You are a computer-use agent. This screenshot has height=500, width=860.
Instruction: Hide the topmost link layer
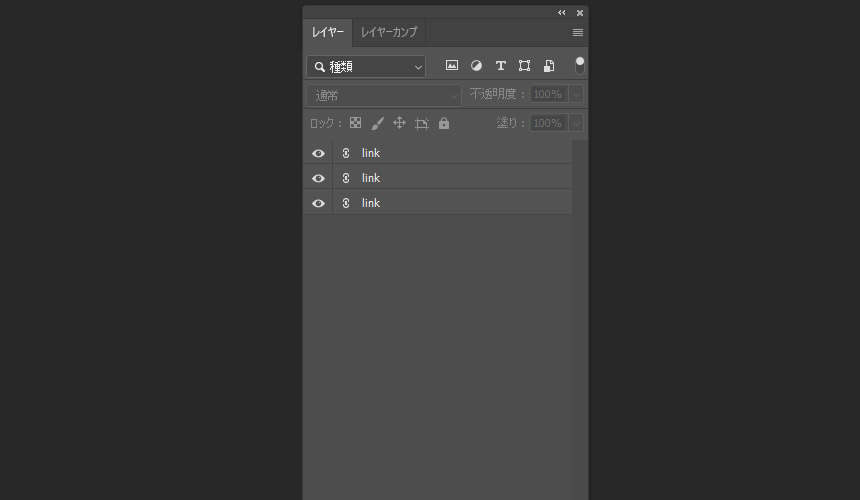[318, 153]
